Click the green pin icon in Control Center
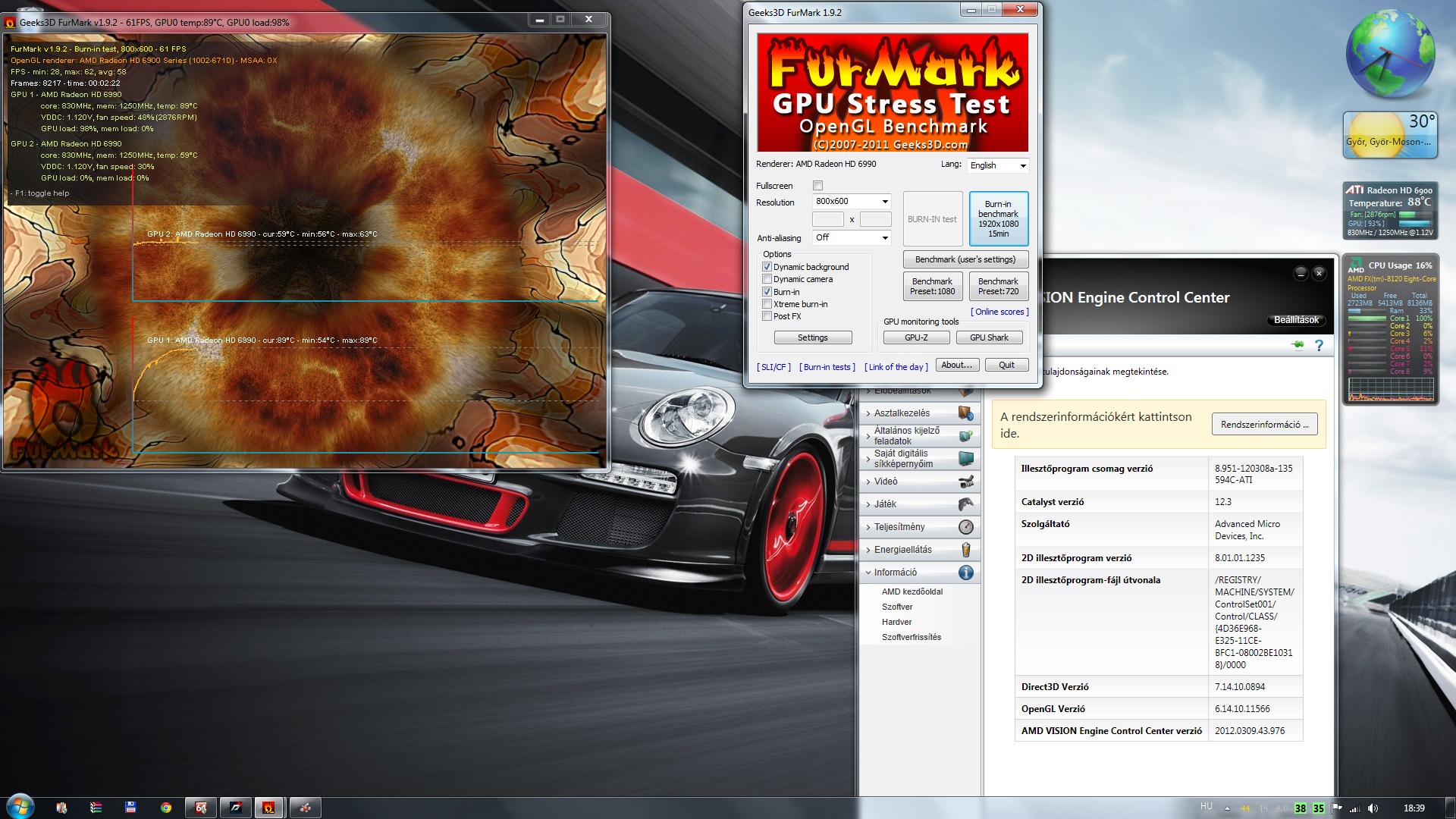Viewport: 1456px width, 819px height. coord(1298,345)
